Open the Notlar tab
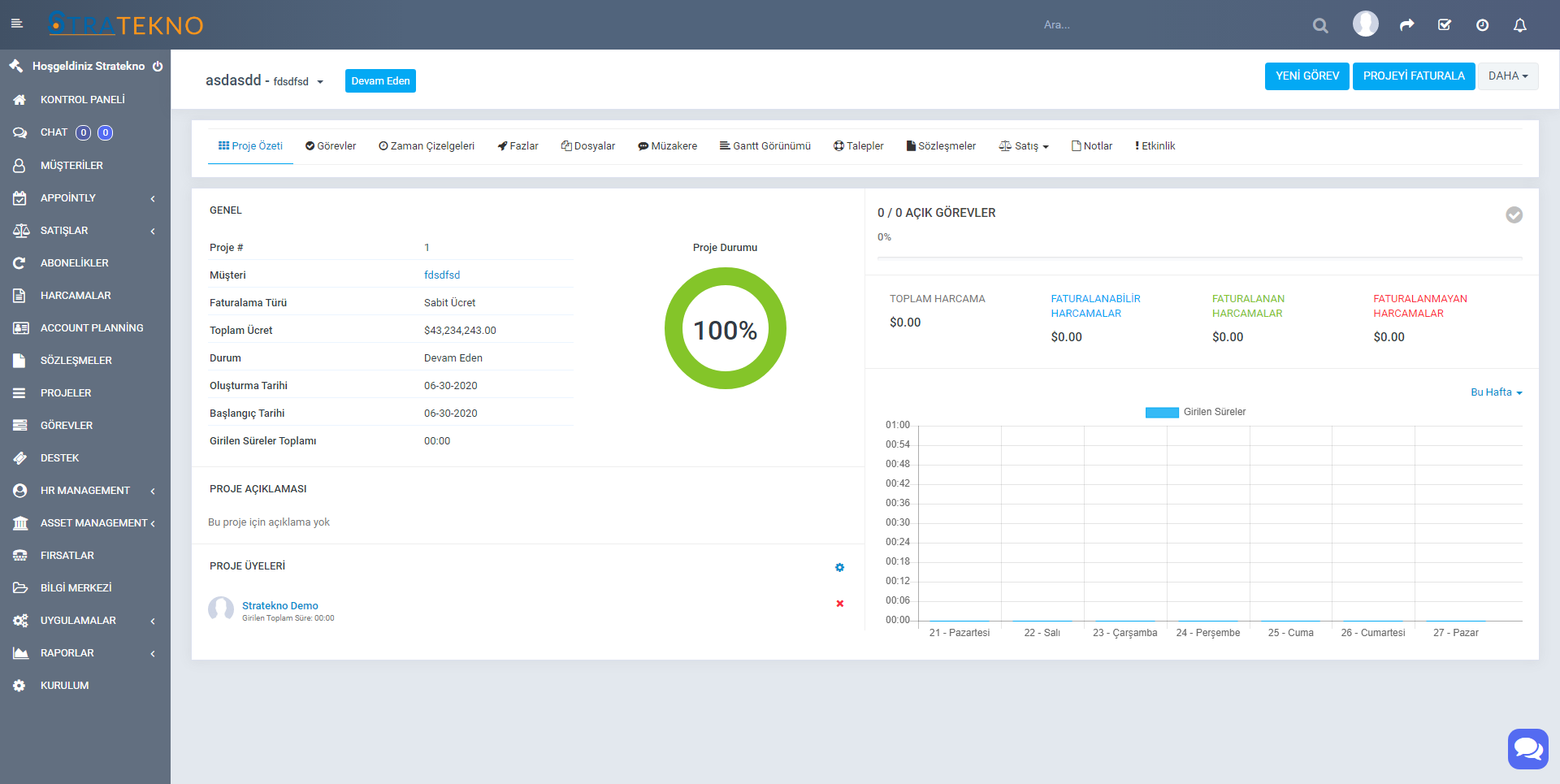This screenshot has height=784, width=1560. pyautogui.click(x=1092, y=146)
